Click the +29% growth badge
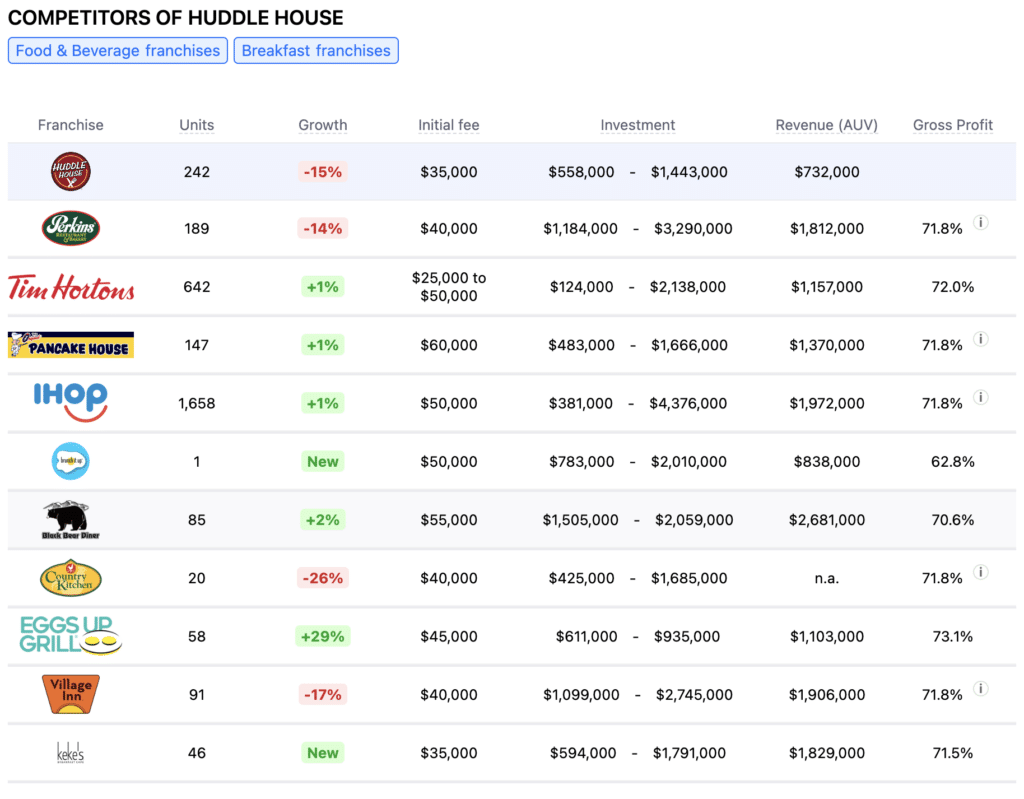The image size is (1024, 799). 323,636
